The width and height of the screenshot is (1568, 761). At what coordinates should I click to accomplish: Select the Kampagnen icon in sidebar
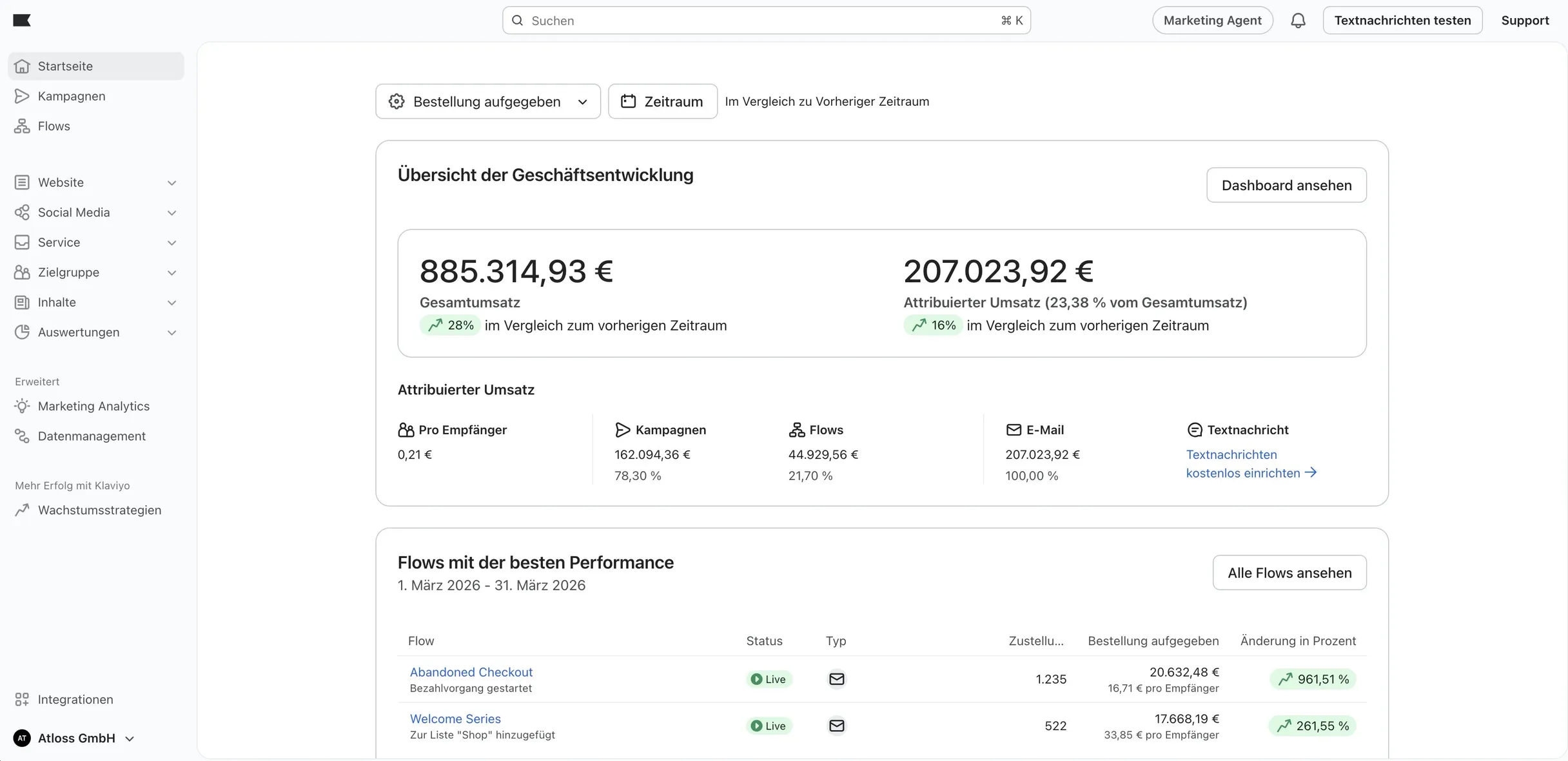(23, 95)
